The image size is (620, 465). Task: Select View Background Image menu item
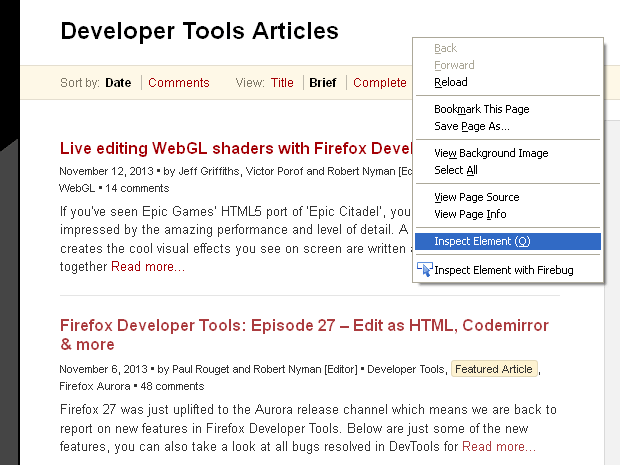pos(508,153)
